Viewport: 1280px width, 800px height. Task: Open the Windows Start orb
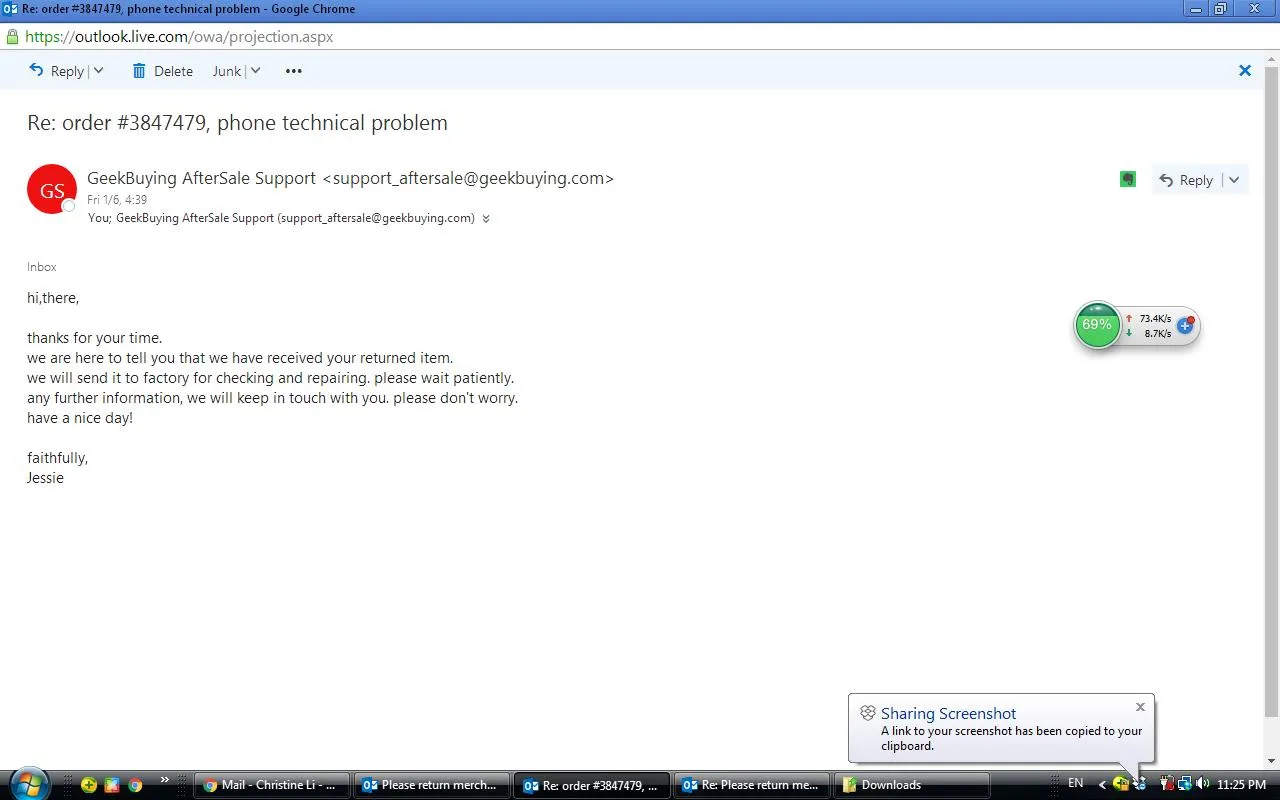[x=28, y=784]
